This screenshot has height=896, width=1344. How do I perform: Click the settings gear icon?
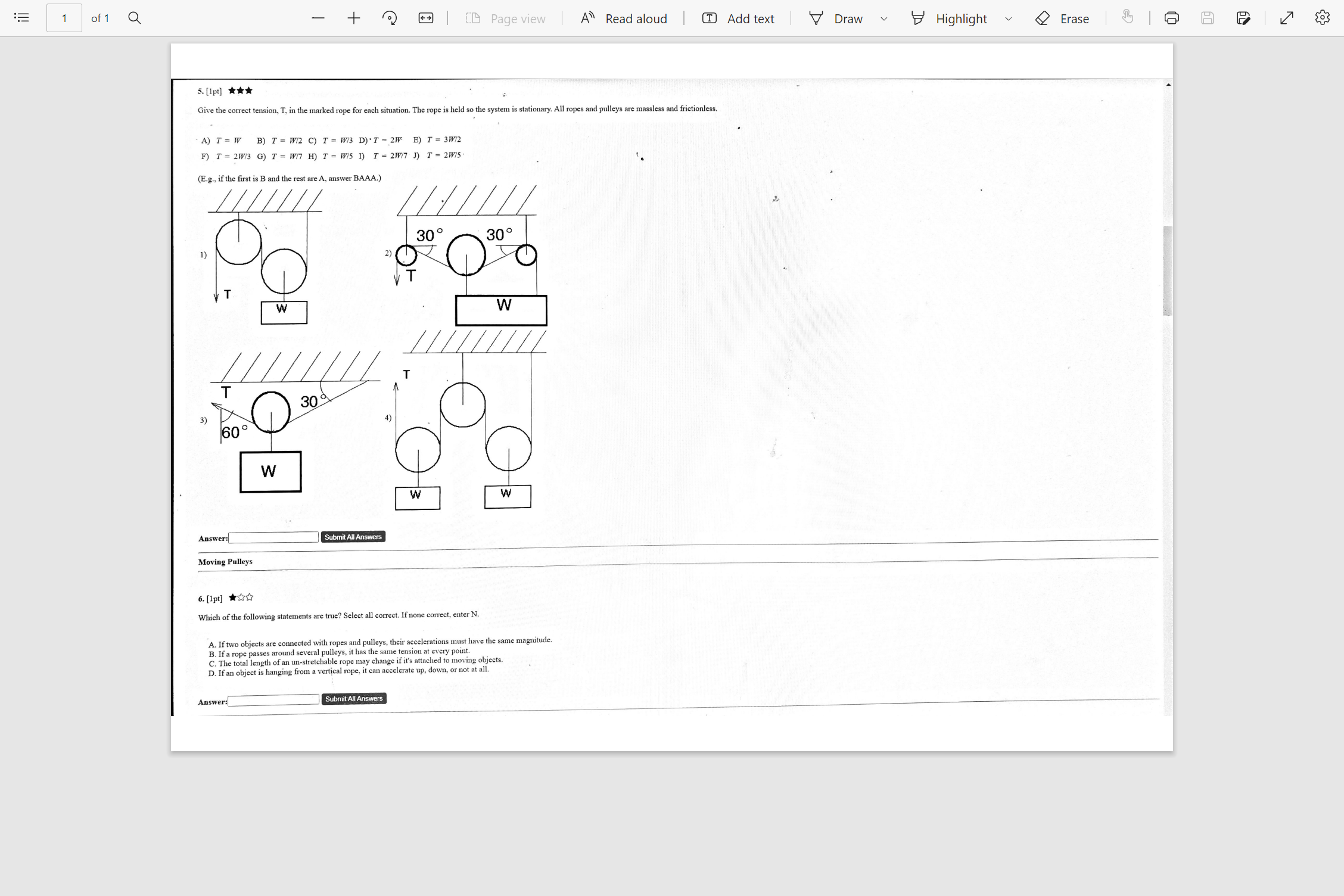(x=1323, y=17)
